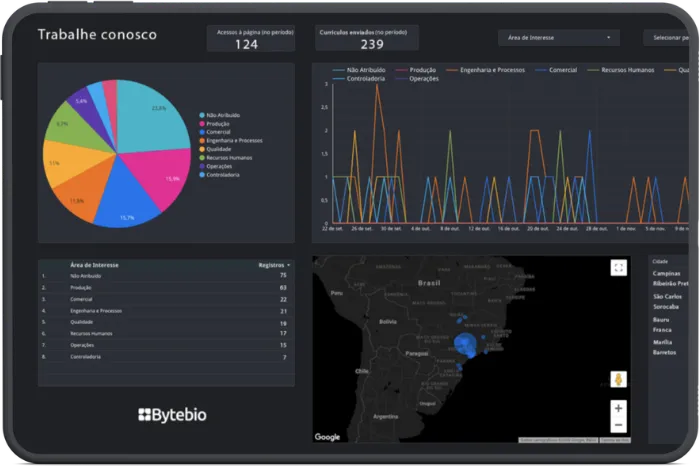Click the Bytebio logo
The width and height of the screenshot is (700, 466).
[x=172, y=415]
